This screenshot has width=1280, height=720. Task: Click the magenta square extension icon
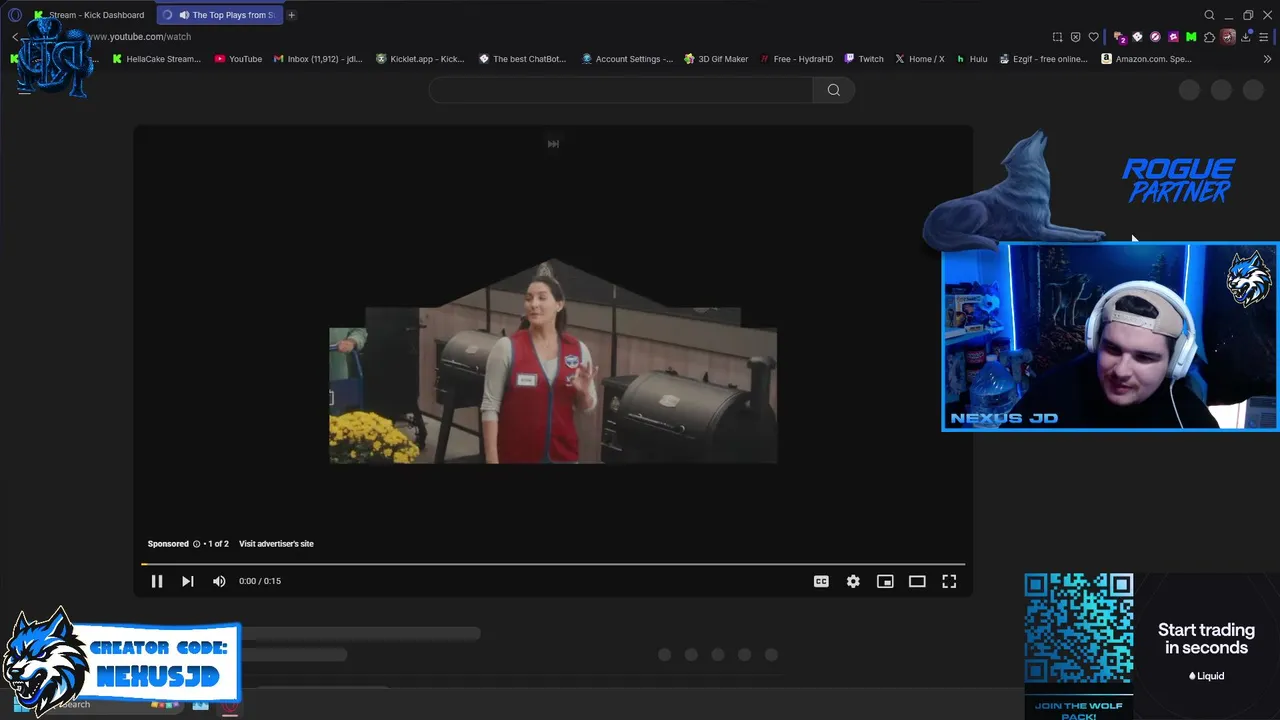[1173, 37]
